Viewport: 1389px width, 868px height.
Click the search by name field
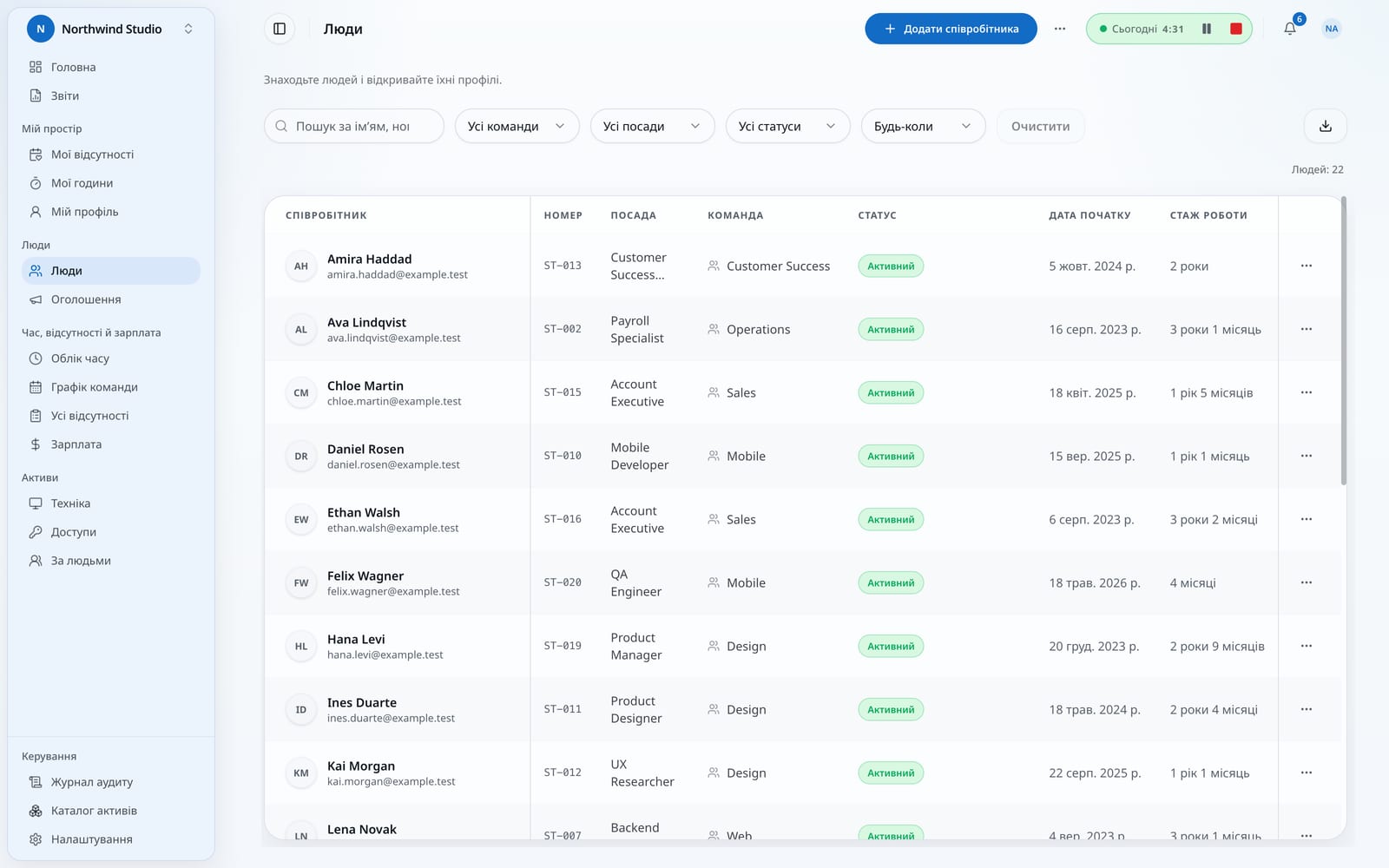coord(354,126)
